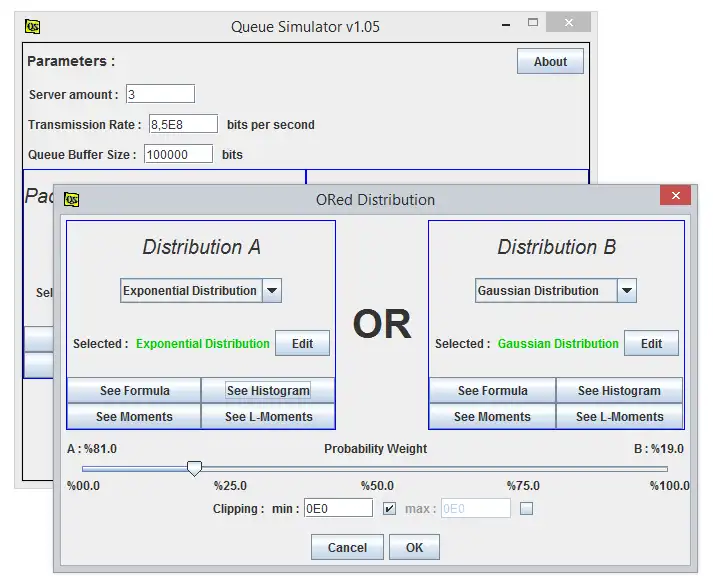Click the Probability Weight label

[376, 449]
